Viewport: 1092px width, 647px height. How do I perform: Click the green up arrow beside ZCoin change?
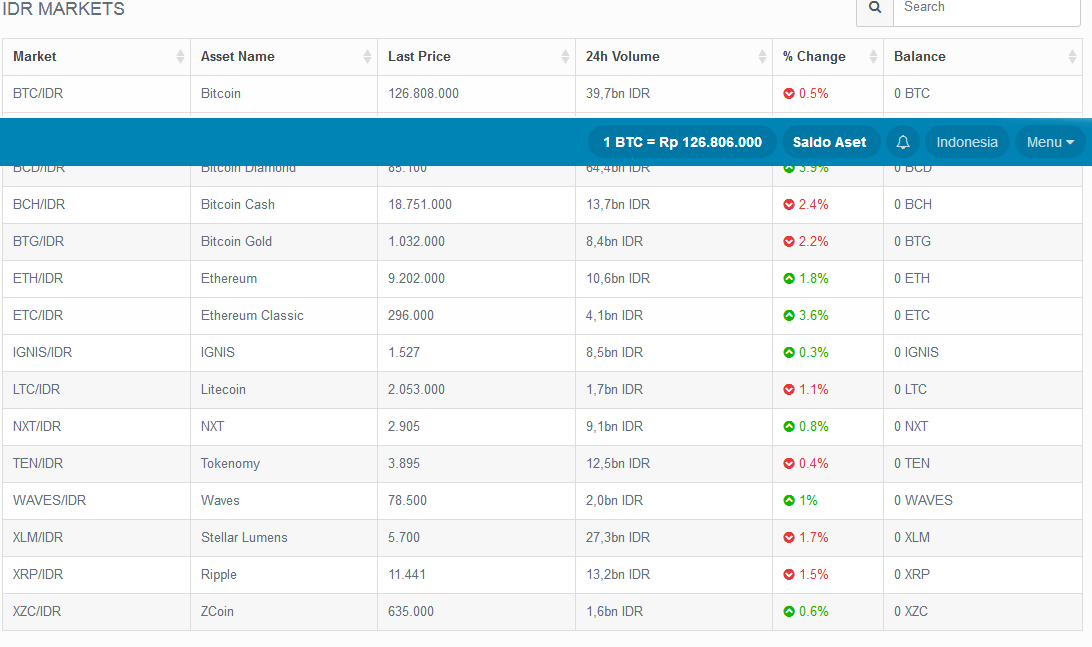pyautogui.click(x=789, y=611)
